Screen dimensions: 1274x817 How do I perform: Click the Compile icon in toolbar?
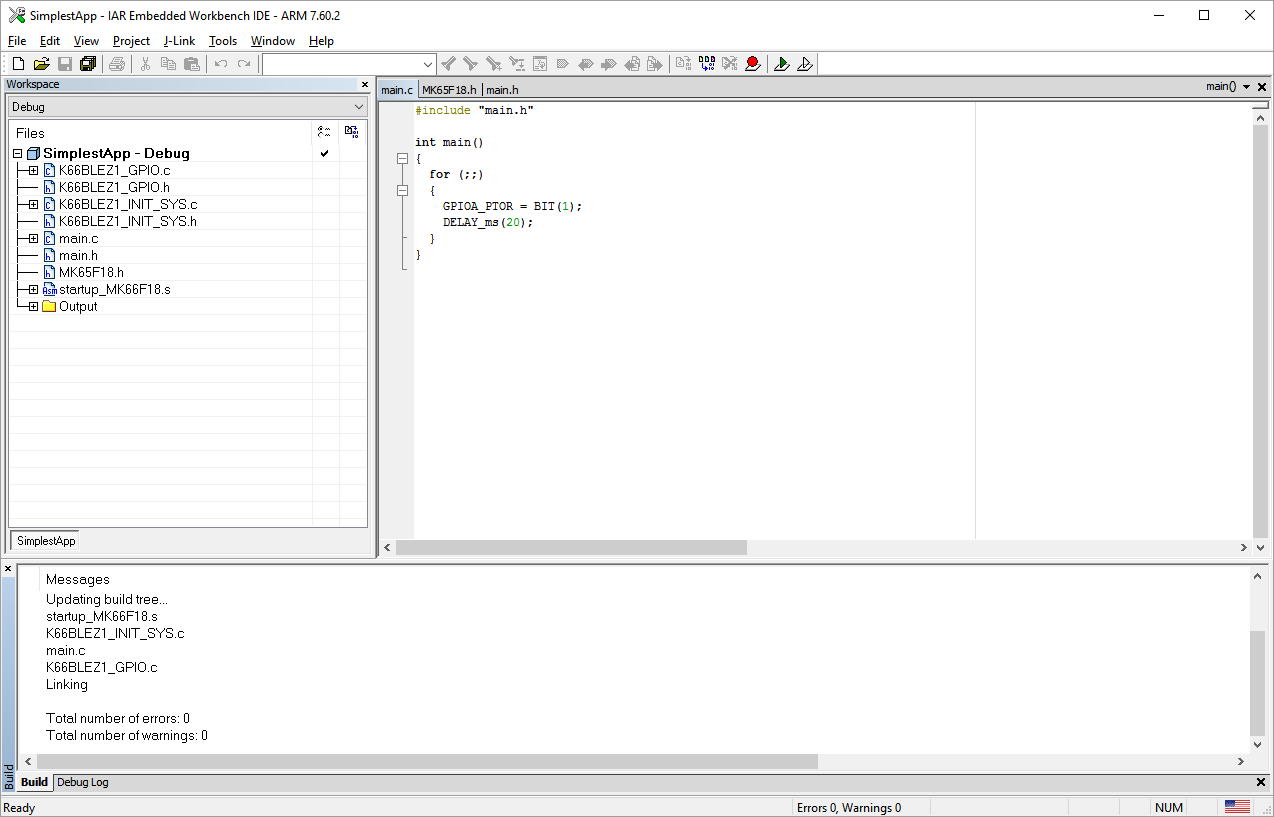[x=684, y=64]
